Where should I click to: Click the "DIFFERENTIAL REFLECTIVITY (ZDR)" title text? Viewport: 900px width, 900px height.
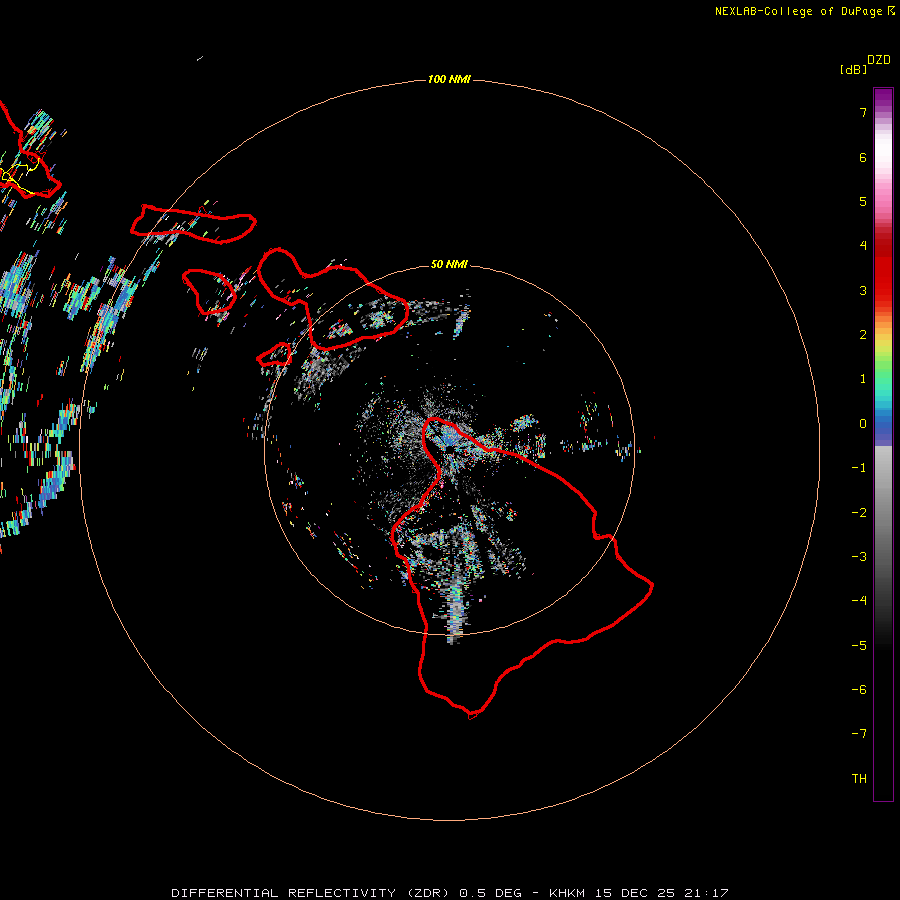point(310,893)
